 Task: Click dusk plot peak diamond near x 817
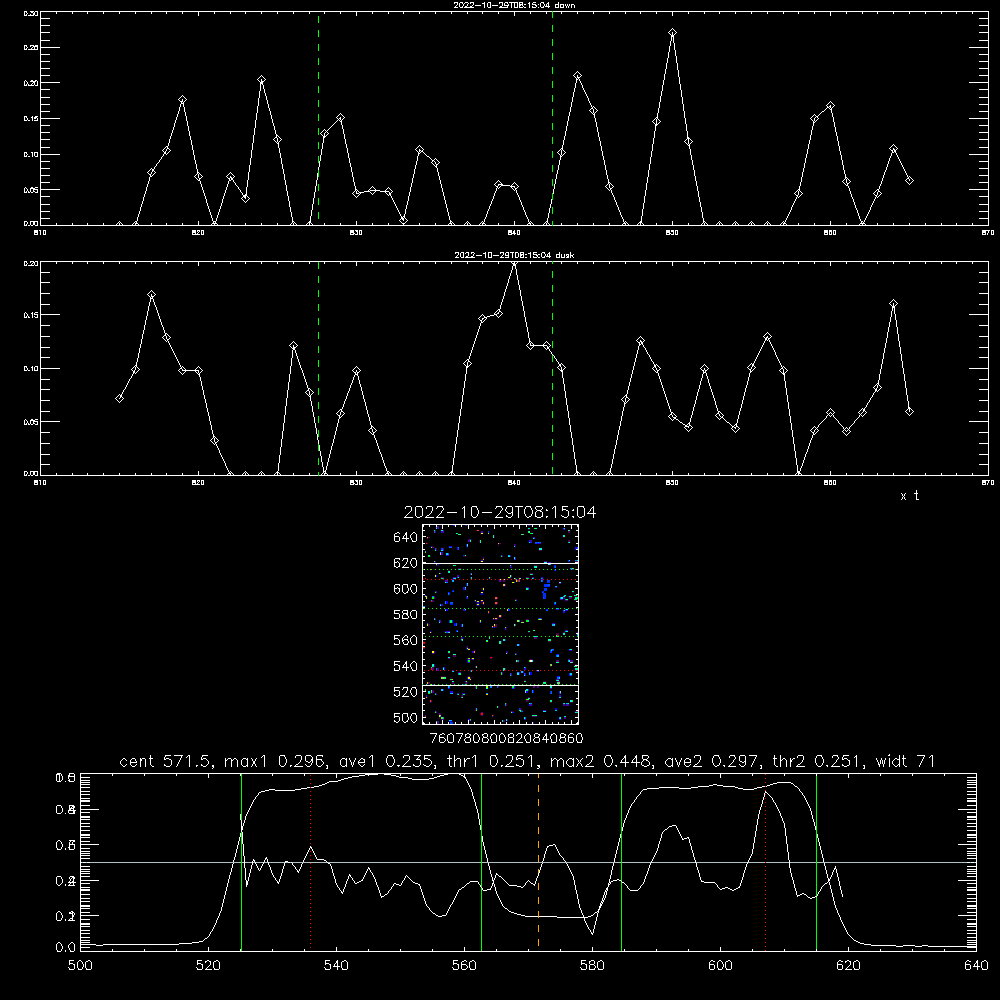[x=151, y=295]
